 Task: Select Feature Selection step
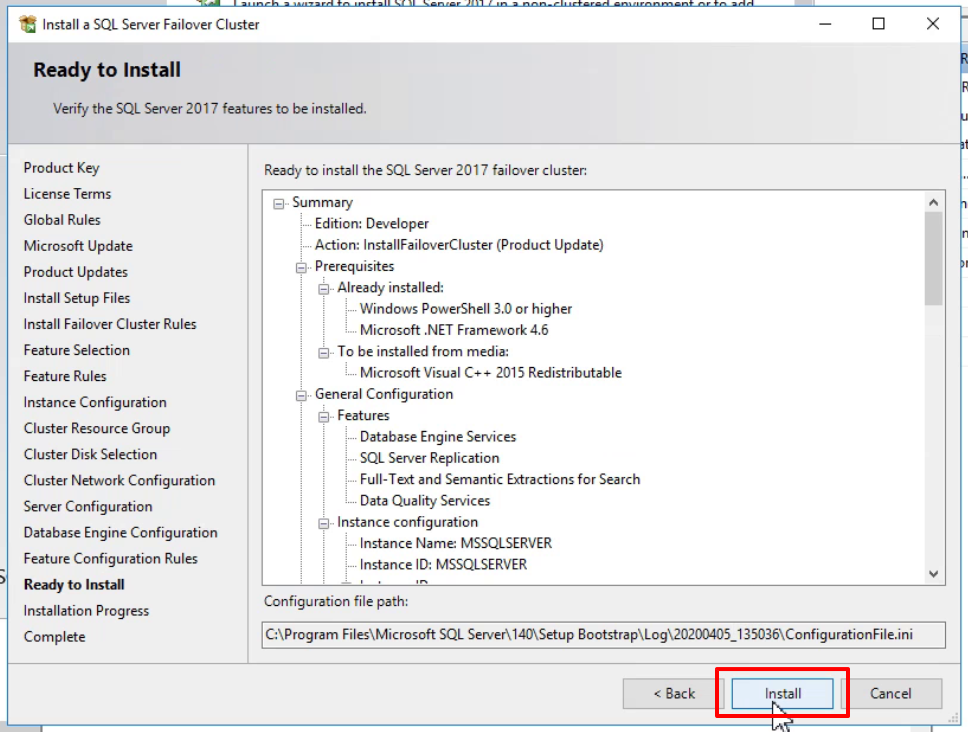click(77, 350)
